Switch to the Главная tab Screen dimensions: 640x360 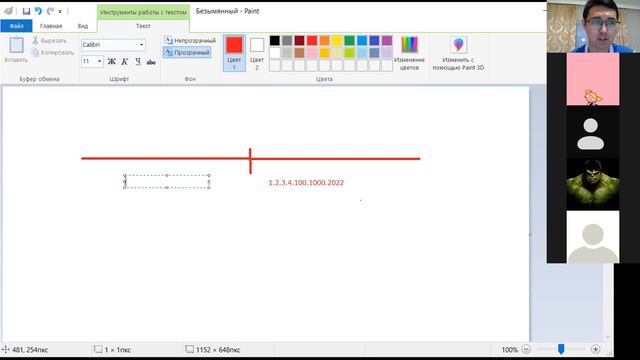pos(51,26)
